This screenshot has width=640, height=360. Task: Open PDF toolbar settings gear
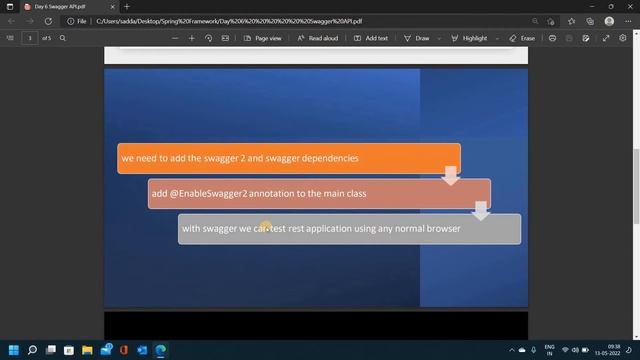622,38
